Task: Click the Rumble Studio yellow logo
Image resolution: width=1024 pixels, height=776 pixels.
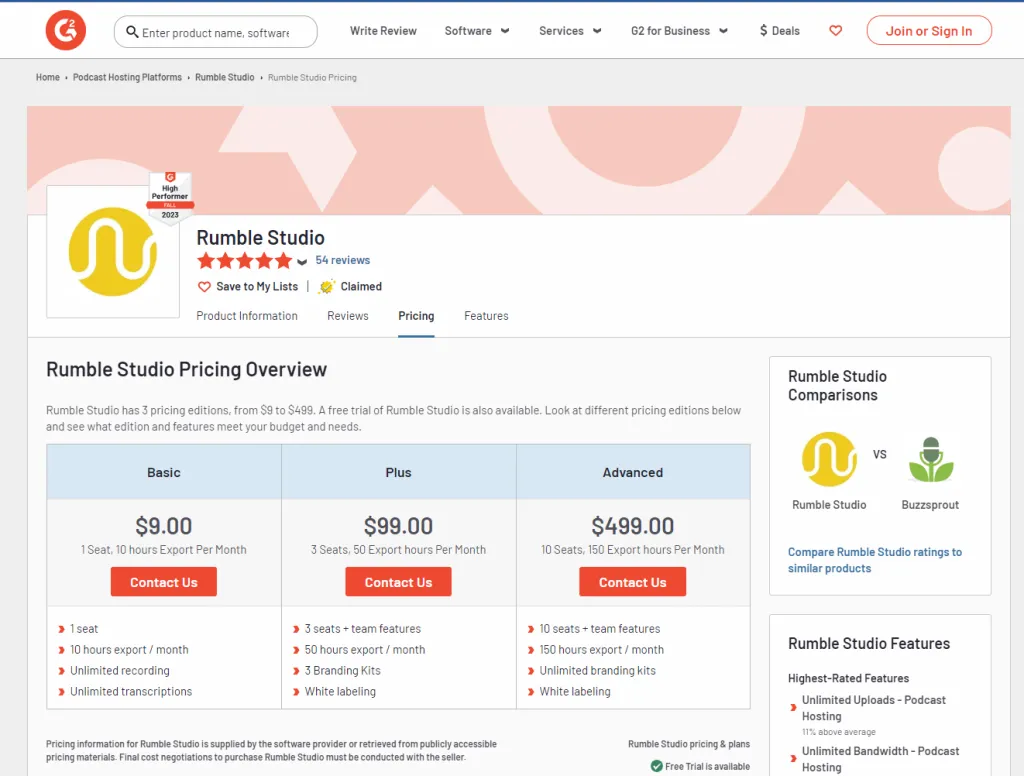Action: [113, 251]
